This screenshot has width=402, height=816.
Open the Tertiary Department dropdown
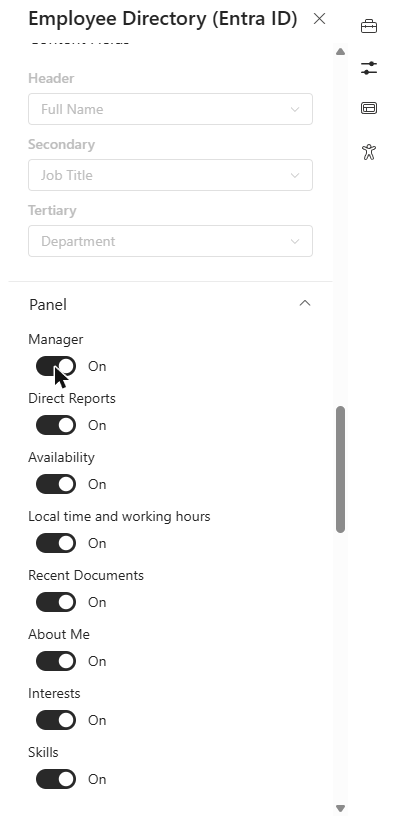170,241
